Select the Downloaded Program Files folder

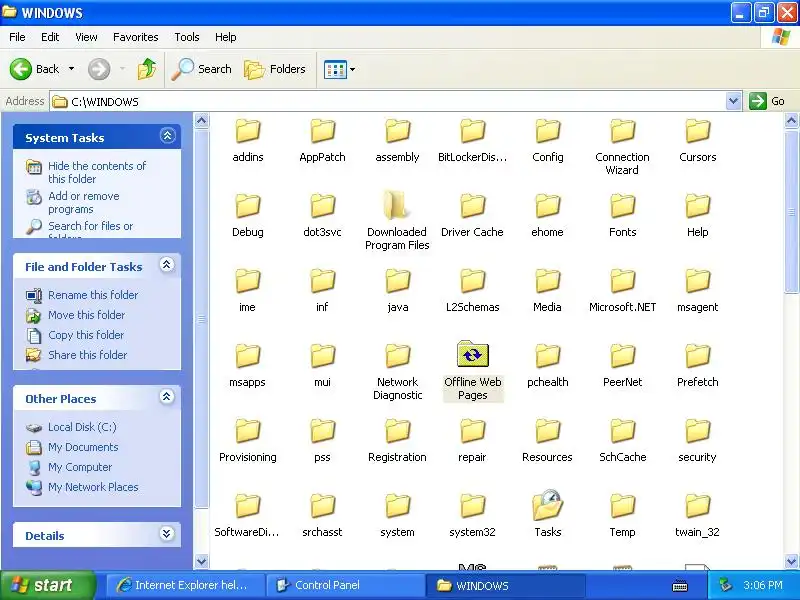[397, 219]
